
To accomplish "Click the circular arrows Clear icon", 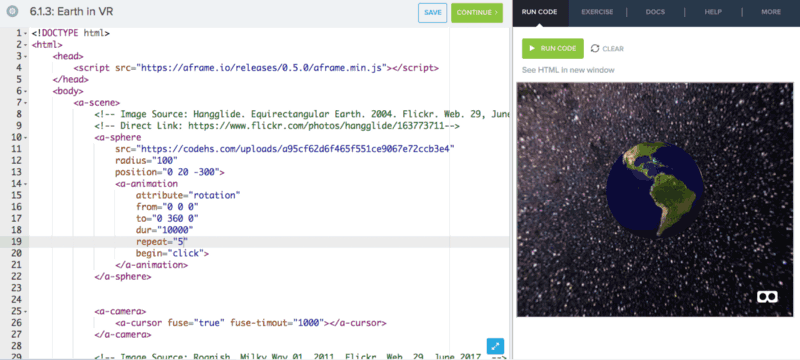I will click(x=595, y=48).
